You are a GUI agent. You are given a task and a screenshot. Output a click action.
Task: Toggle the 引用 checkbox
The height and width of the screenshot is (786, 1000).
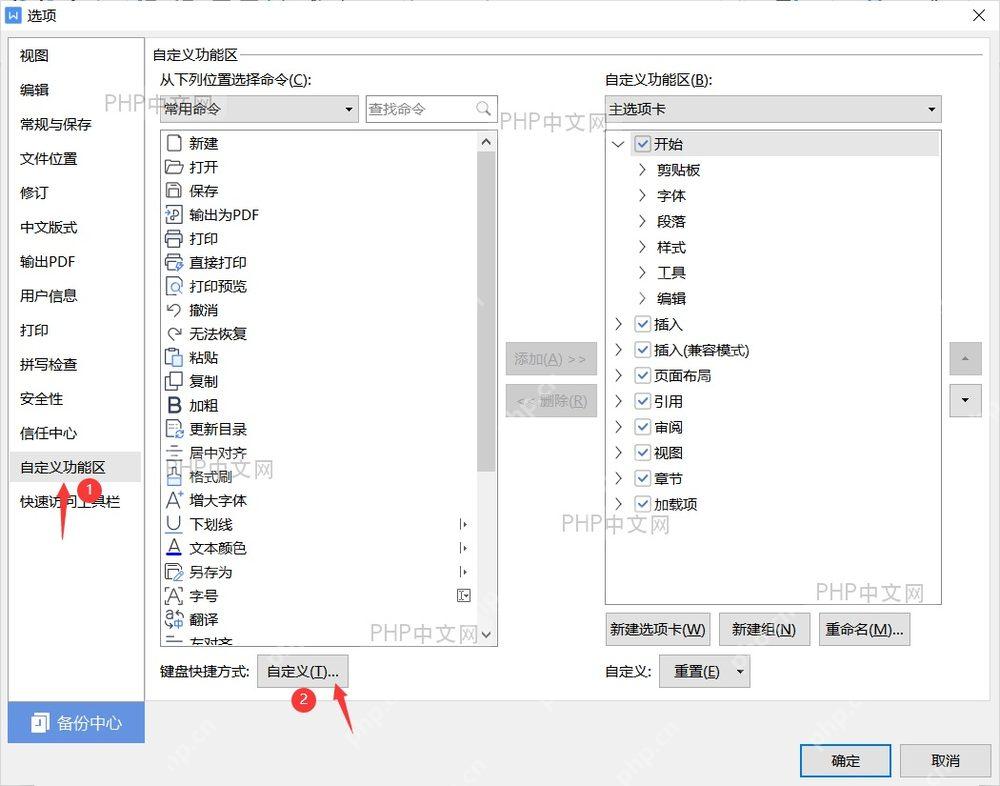[643, 401]
